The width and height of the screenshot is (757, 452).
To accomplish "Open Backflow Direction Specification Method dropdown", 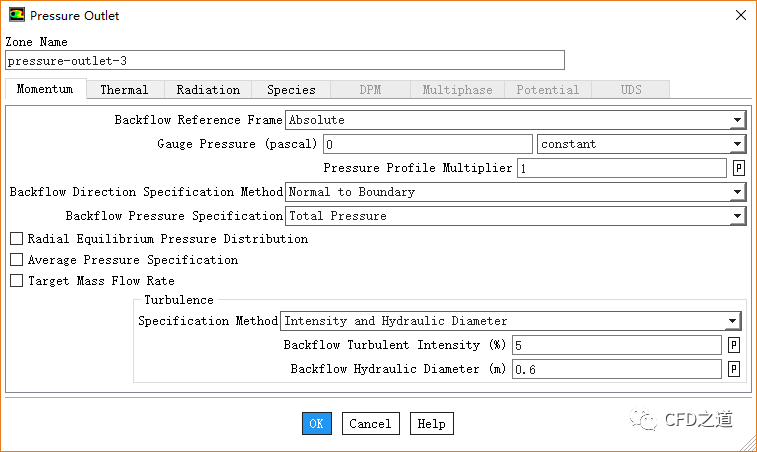I will click(x=515, y=192).
